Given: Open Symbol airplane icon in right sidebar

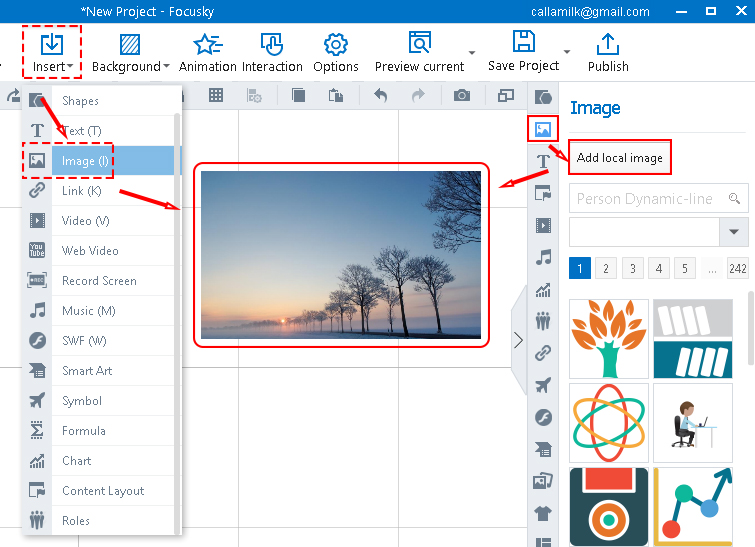Looking at the screenshot, I should pos(543,385).
